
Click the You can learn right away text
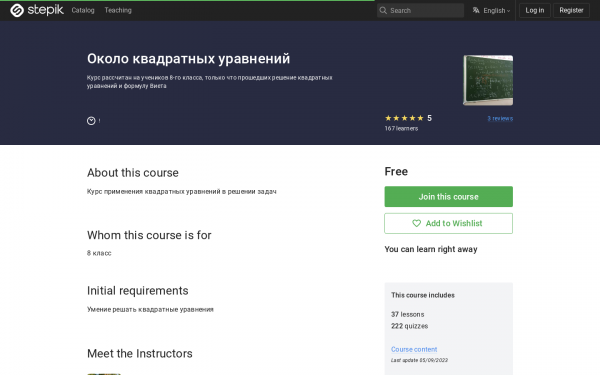[x=431, y=249]
